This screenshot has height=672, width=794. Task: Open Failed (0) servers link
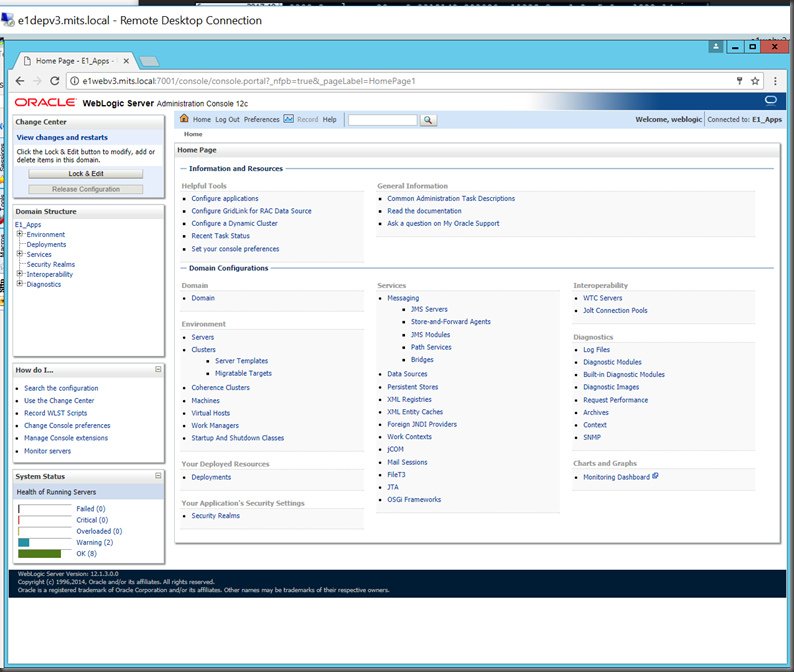click(91, 508)
